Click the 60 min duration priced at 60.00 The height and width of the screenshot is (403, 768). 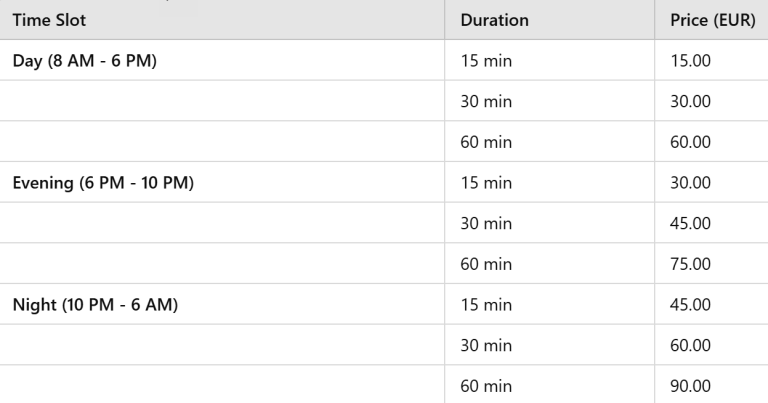[485, 142]
